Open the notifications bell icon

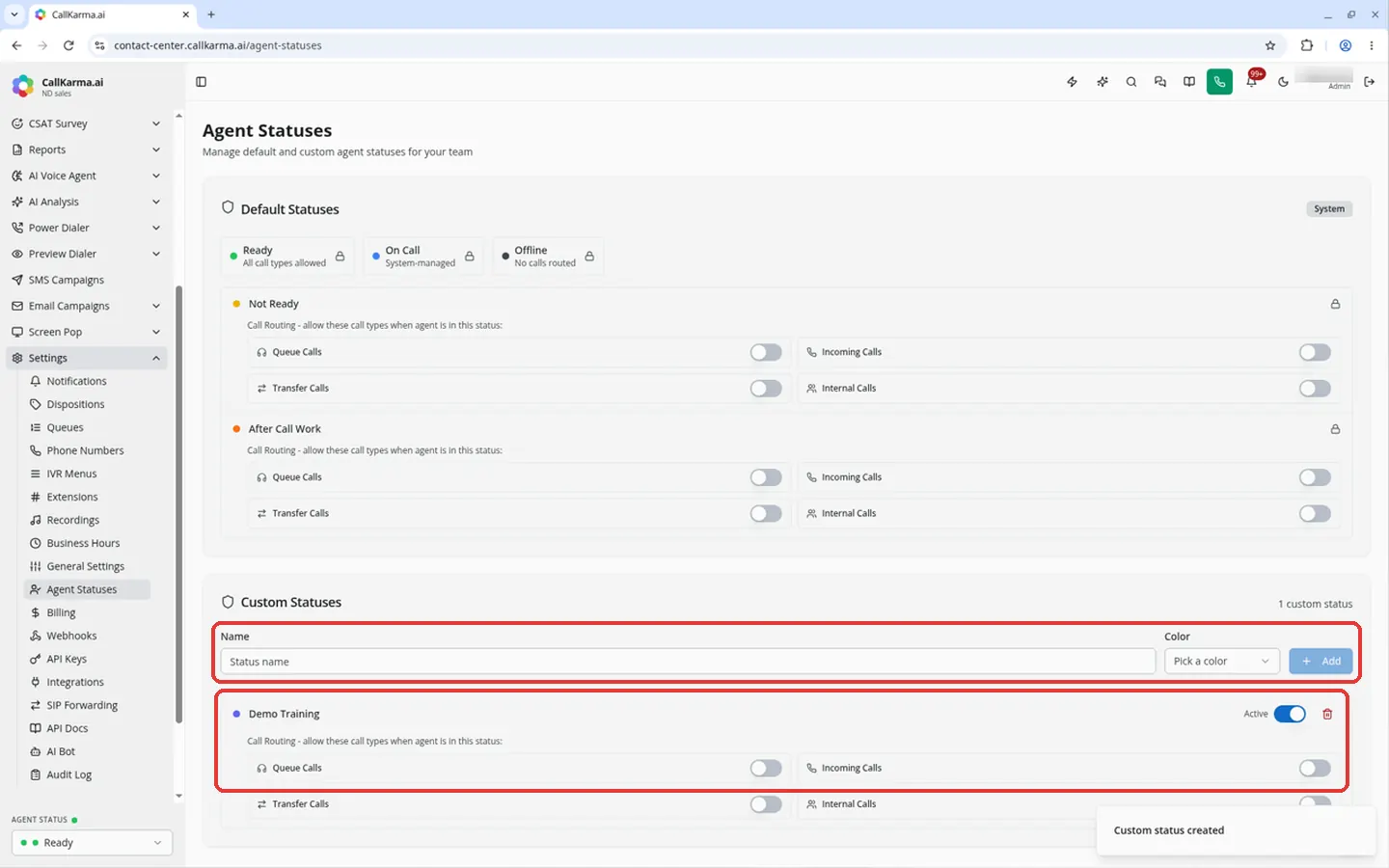point(1251,82)
